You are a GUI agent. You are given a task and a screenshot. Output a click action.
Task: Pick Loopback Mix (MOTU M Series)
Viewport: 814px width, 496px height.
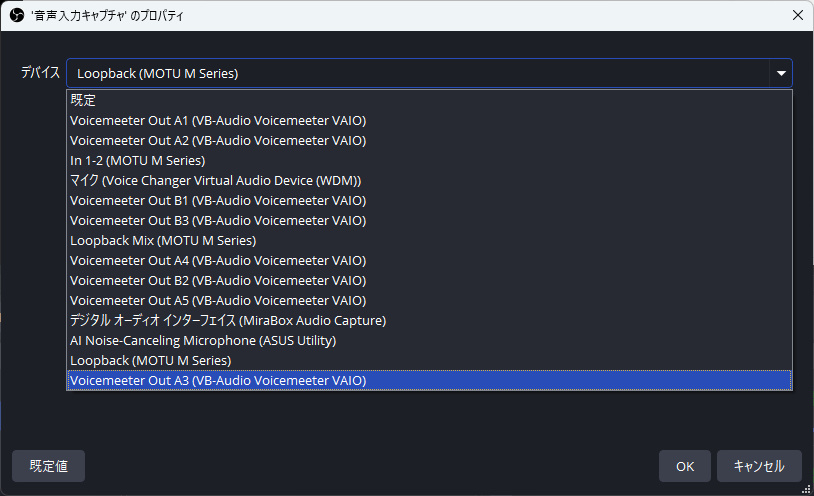pyautogui.click(x=163, y=240)
